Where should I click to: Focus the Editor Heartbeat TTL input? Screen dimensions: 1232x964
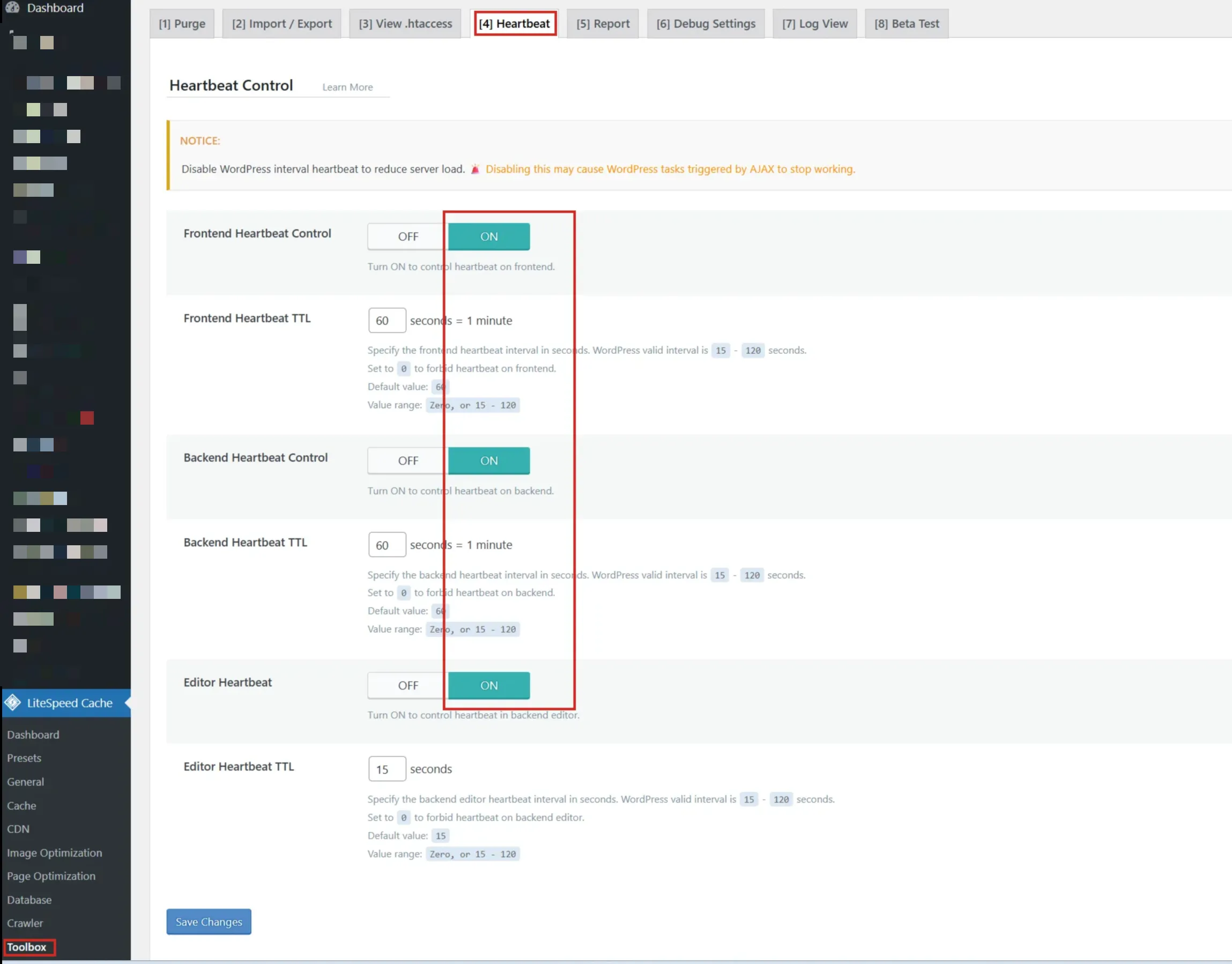pos(387,769)
